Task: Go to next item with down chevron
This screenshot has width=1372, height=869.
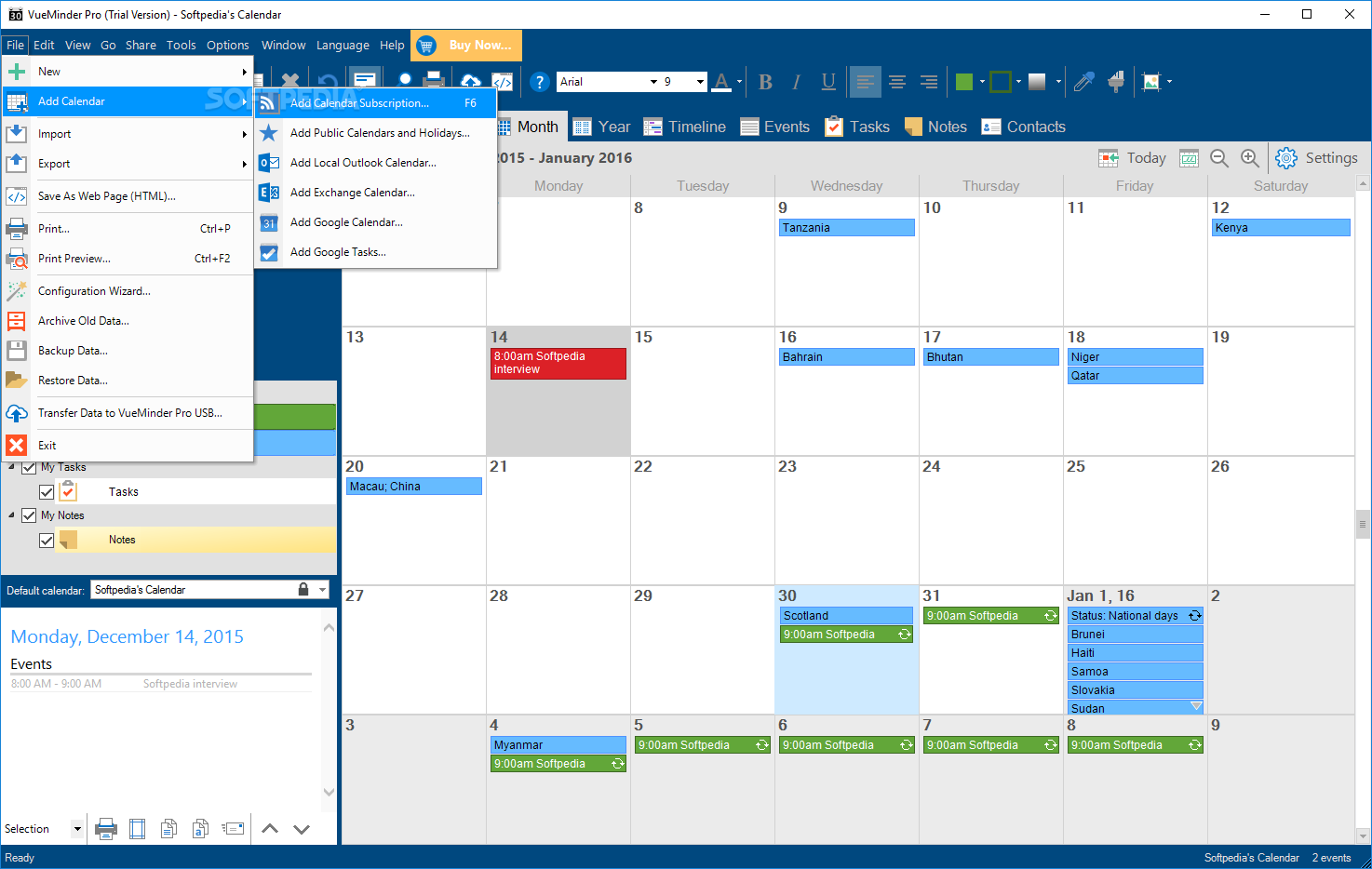Action: 302,828
